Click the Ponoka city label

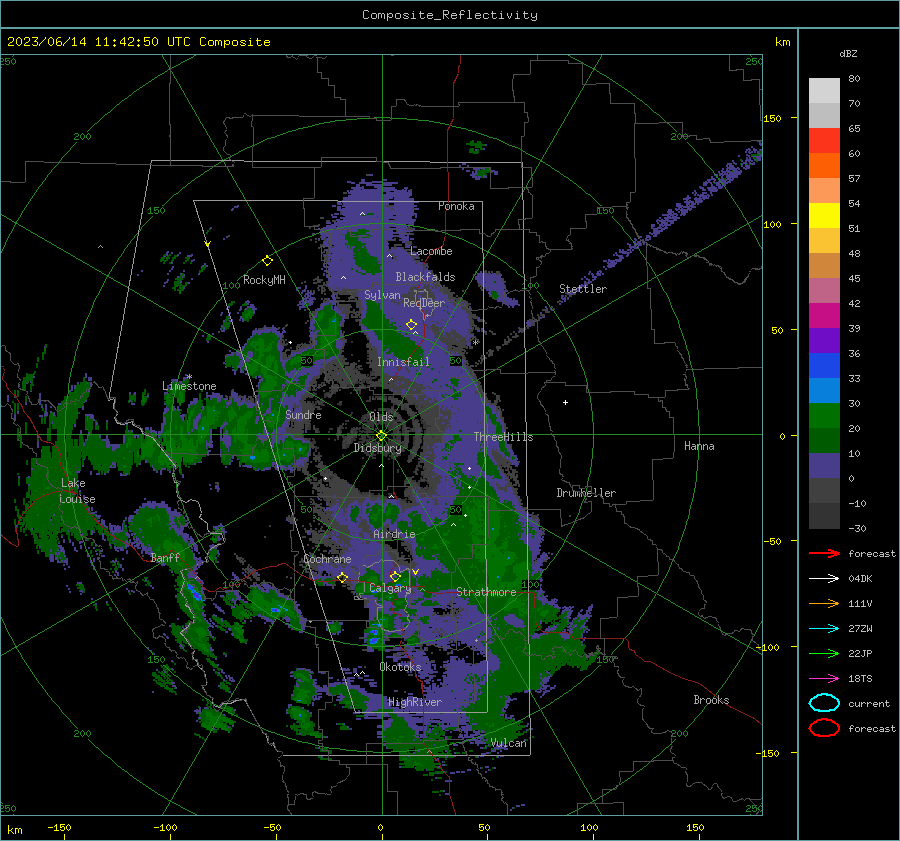click(456, 206)
